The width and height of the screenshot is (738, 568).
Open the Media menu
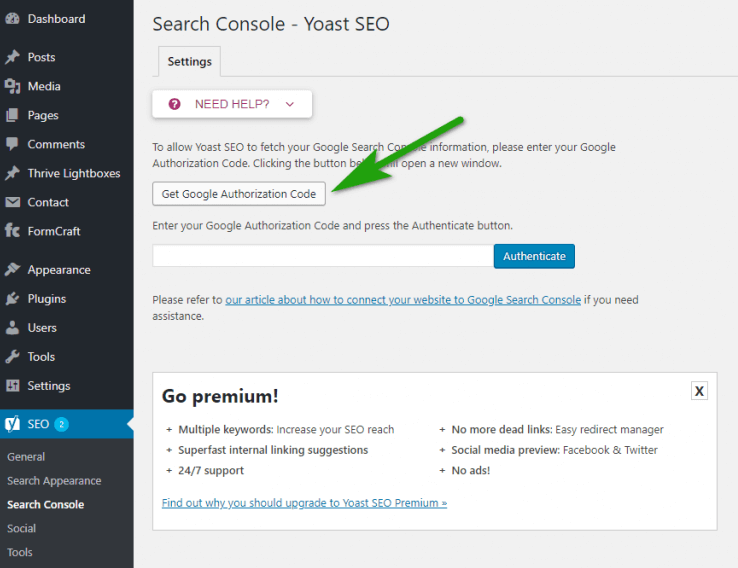pos(44,86)
